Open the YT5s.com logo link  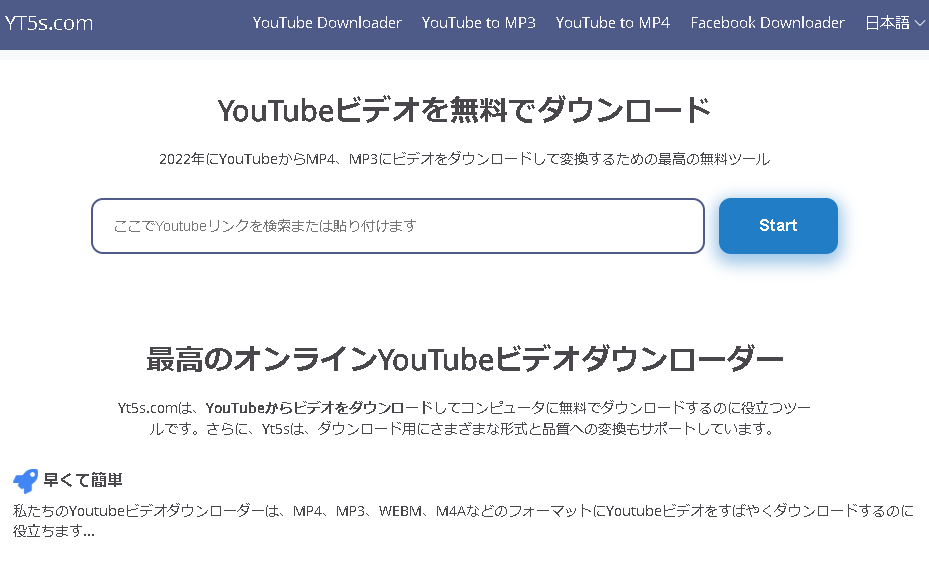[x=49, y=23]
